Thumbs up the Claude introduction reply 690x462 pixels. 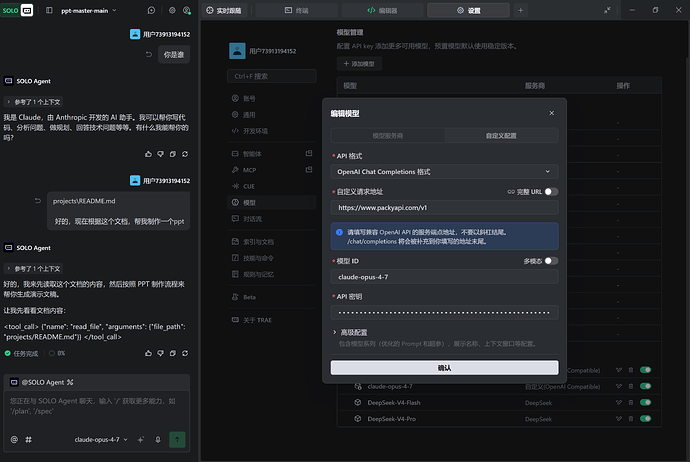[x=148, y=154]
